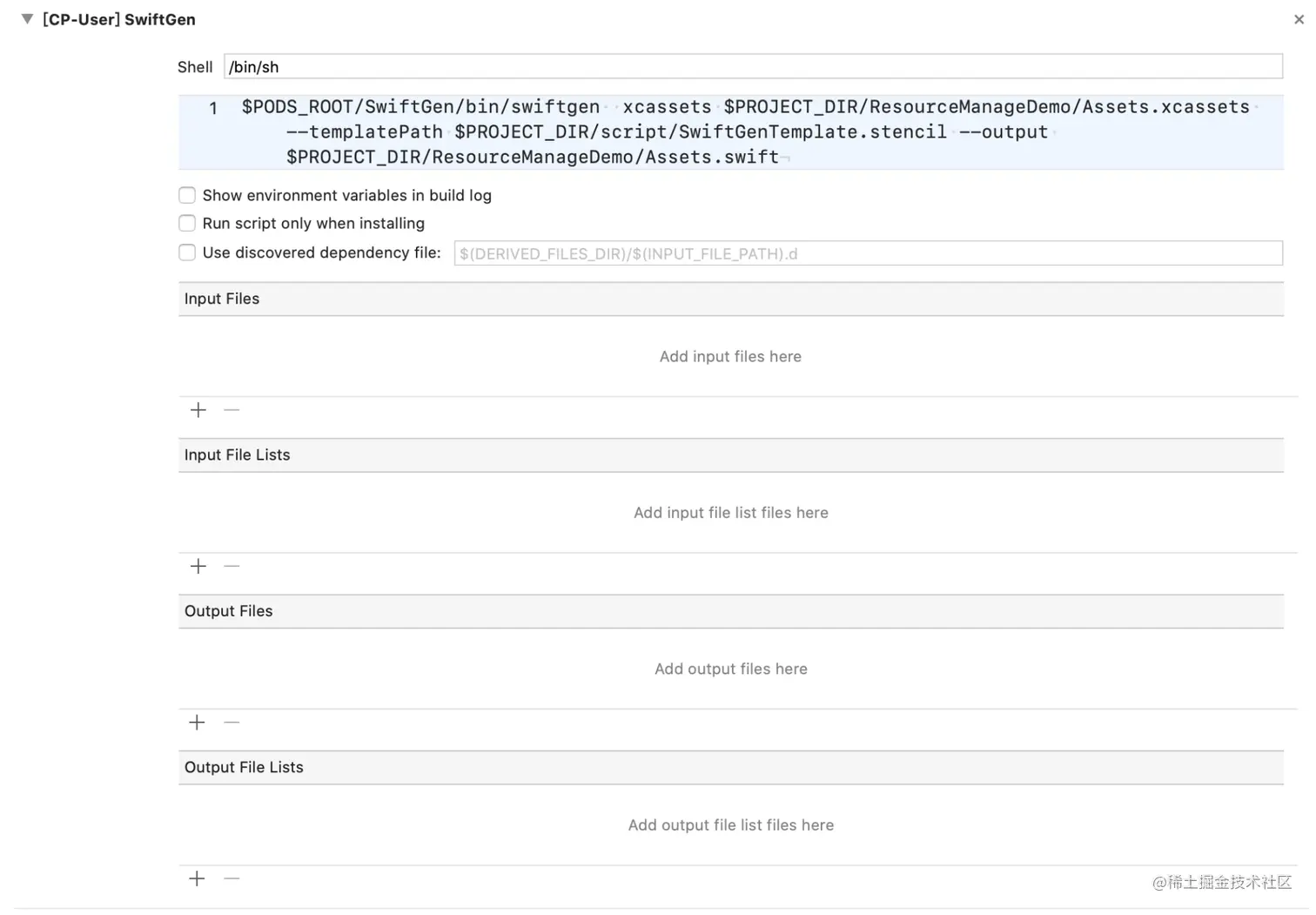Select the Input Files section header

pyautogui.click(x=731, y=299)
